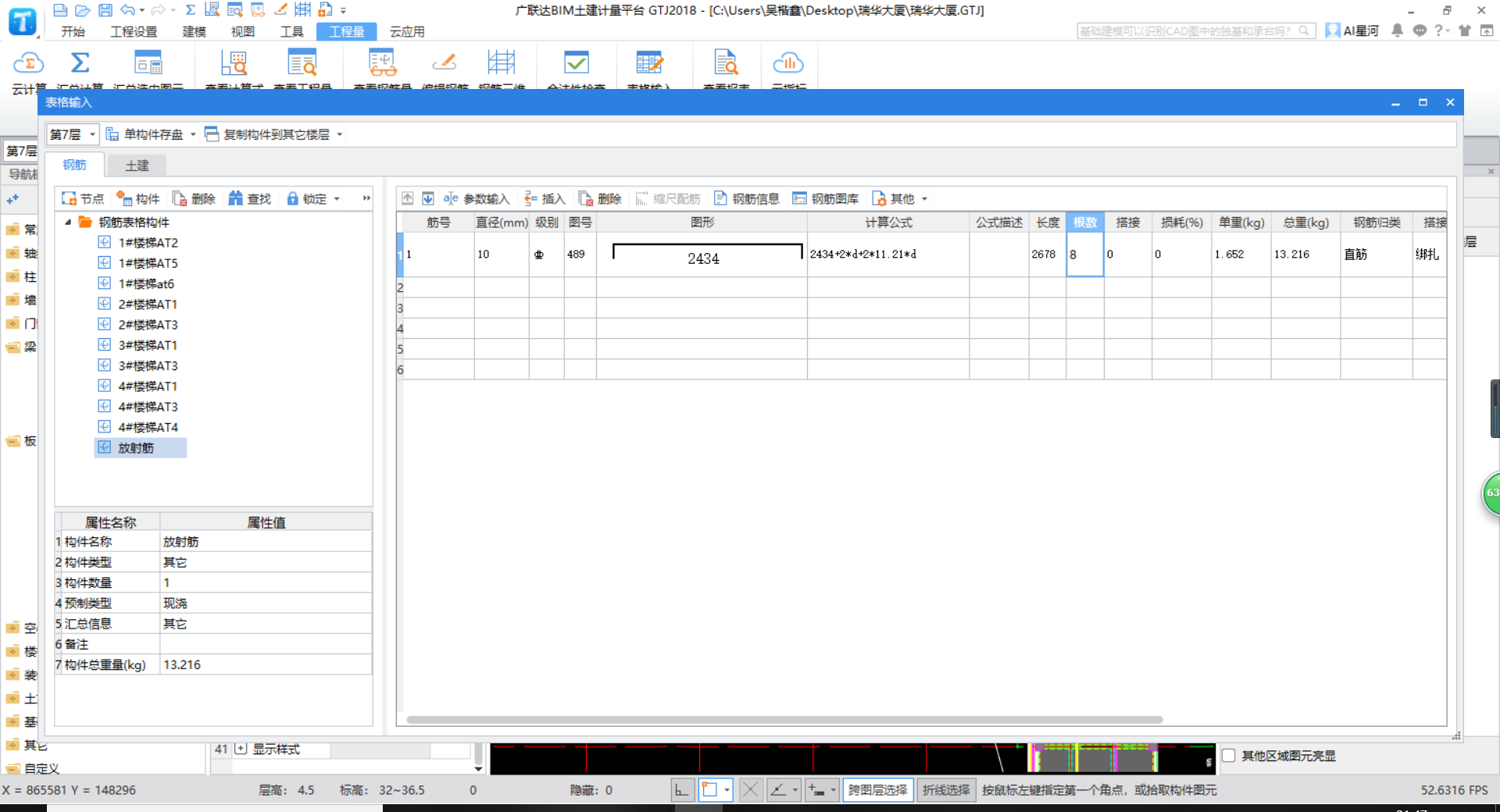Move rebar row down arrow icon
Image resolution: width=1500 pixels, height=812 pixels.
[x=428, y=198]
